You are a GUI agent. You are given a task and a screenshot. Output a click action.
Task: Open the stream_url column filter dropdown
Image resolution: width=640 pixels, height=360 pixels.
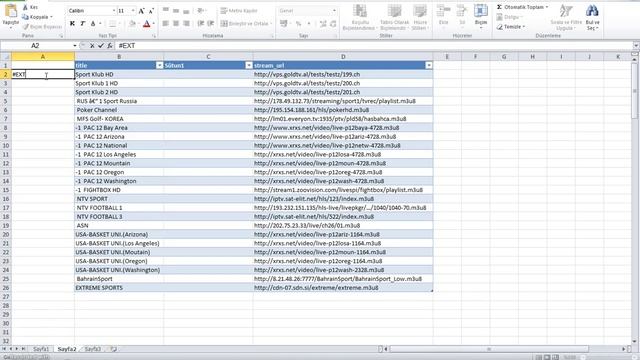[429, 65]
